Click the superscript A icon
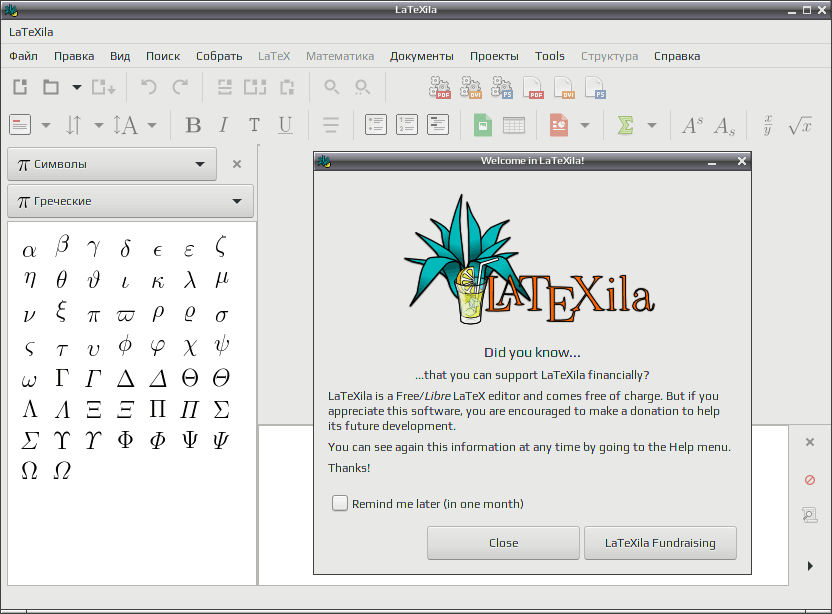Image resolution: width=832 pixels, height=614 pixels. [692, 125]
